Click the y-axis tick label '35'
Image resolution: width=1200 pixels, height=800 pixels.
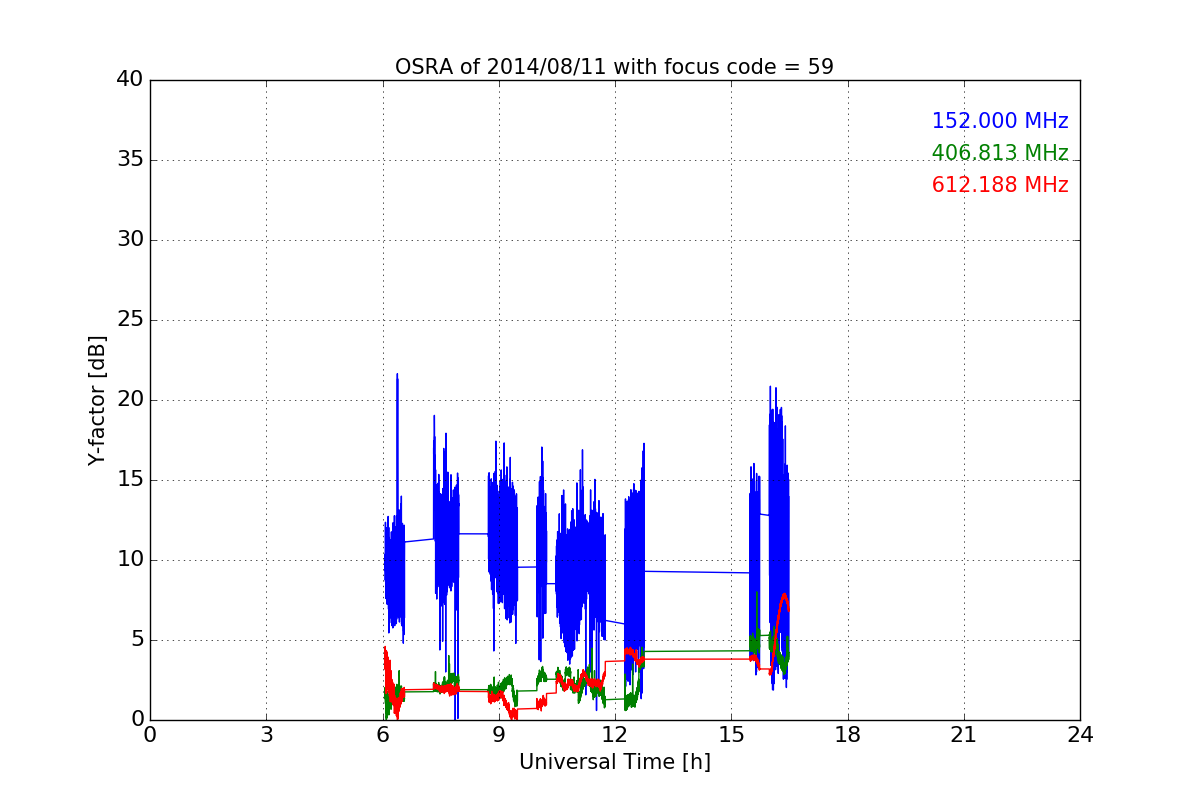(130, 160)
